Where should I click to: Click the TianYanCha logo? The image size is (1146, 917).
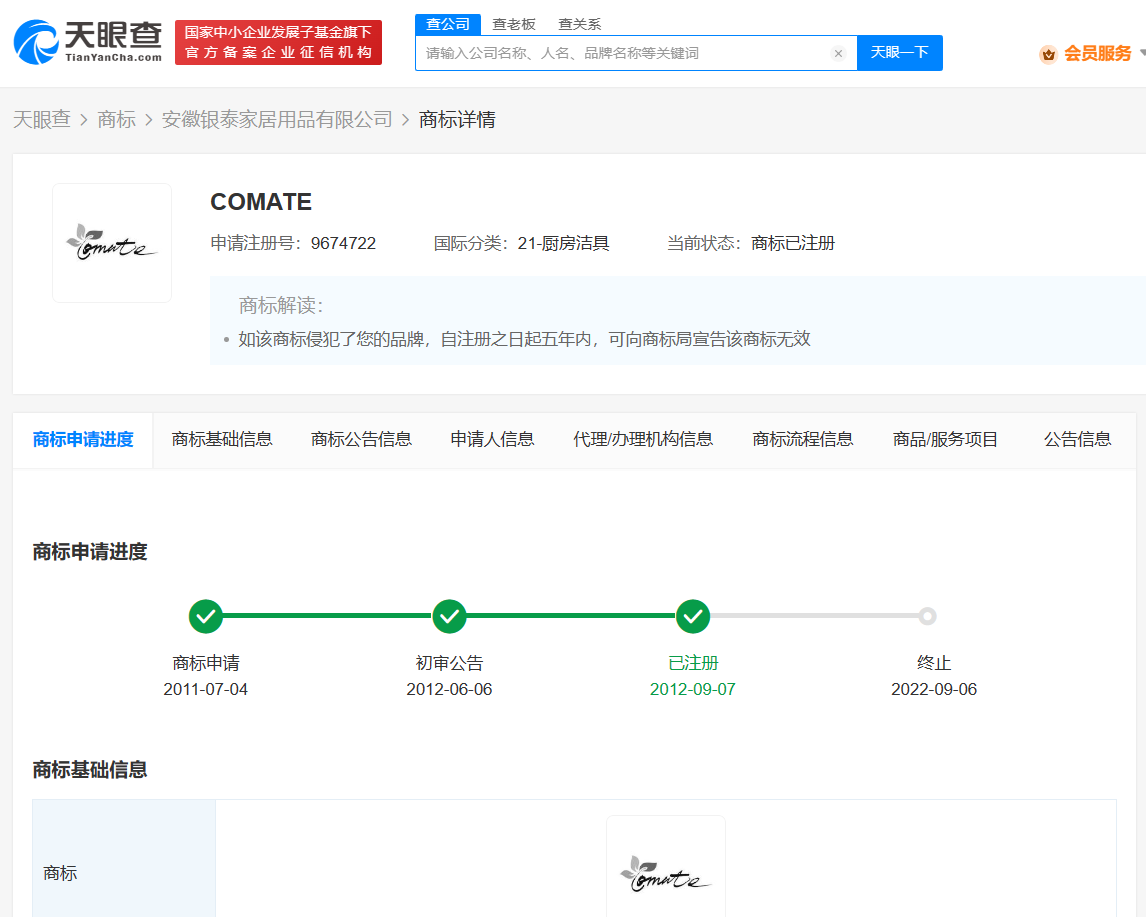pos(88,42)
